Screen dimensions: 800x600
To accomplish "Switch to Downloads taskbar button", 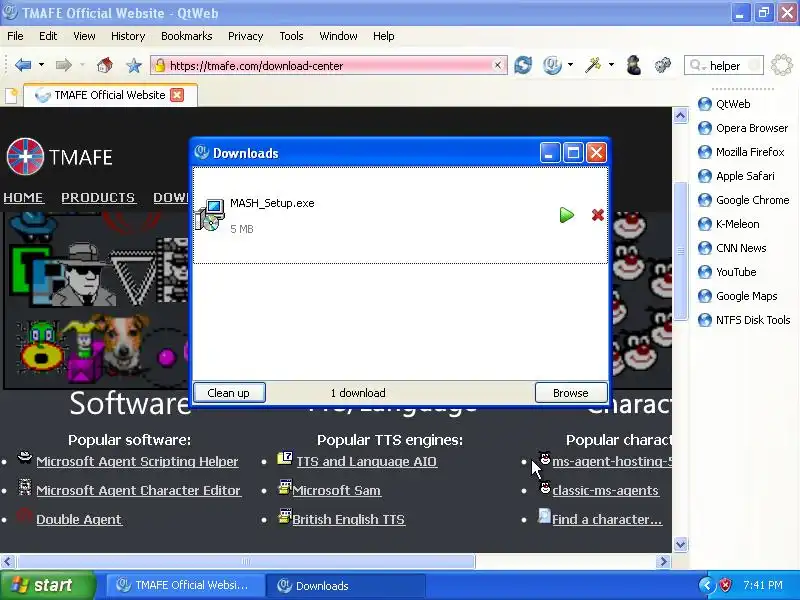I will click(346, 586).
